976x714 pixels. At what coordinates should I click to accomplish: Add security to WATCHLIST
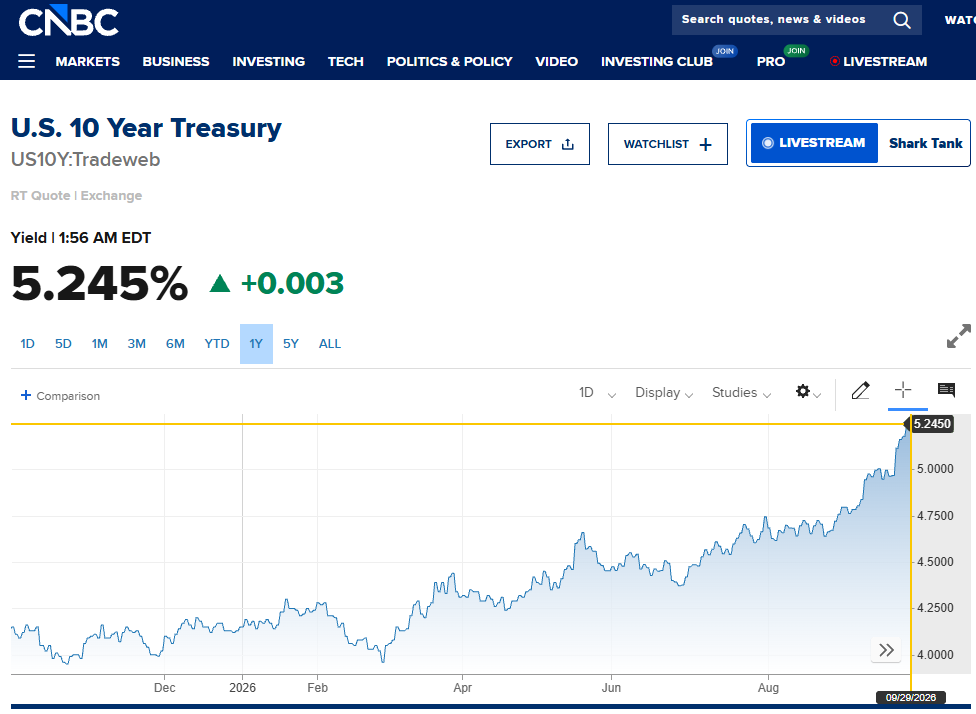667,144
